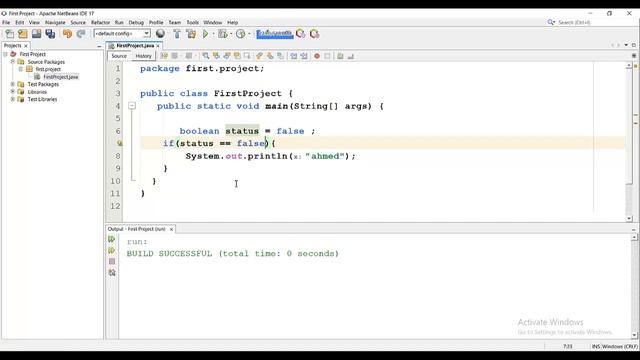This screenshot has width=640, height=360.
Task: Open the Refactor menu
Action: tap(100, 22)
